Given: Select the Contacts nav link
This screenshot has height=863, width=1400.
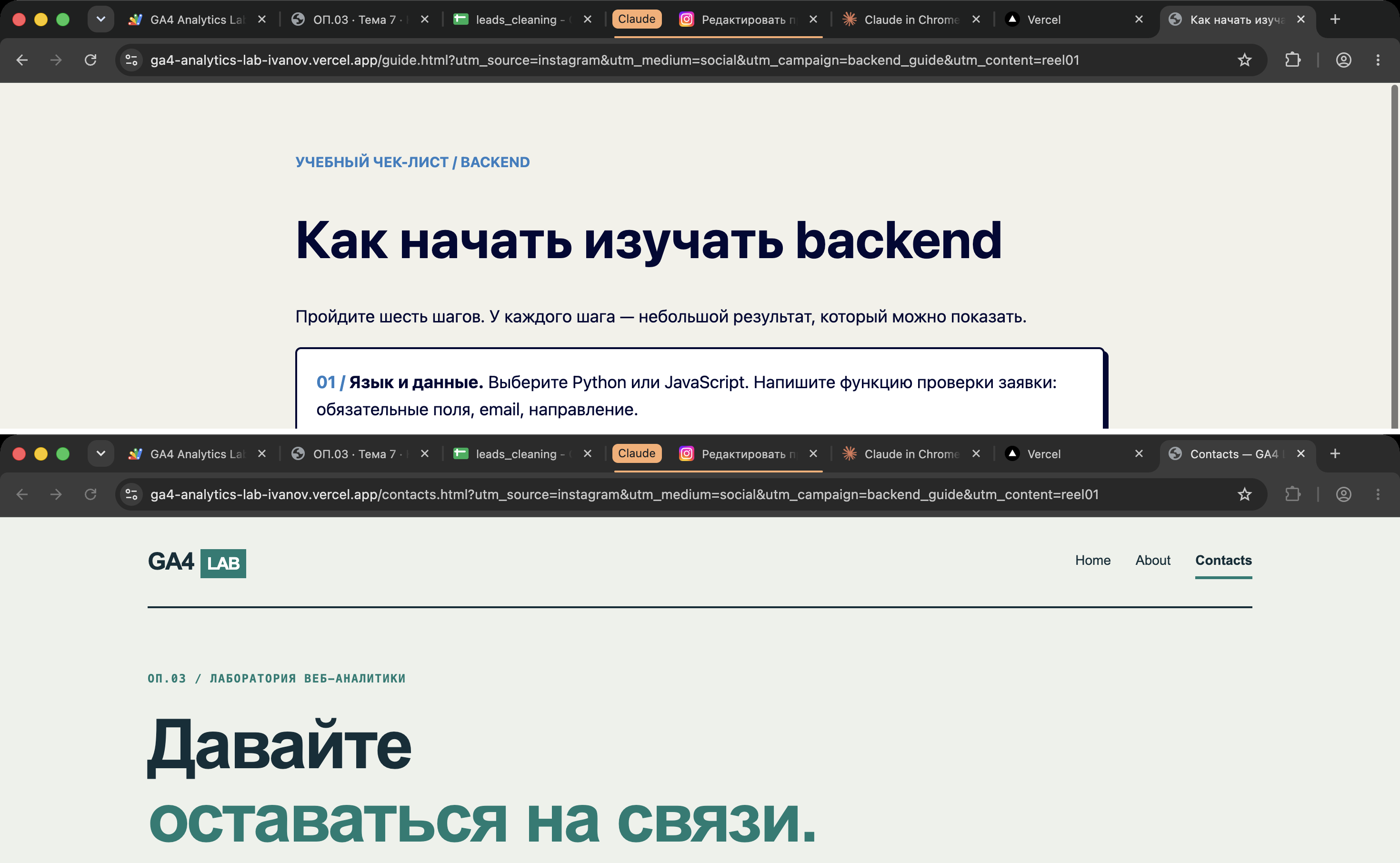Looking at the screenshot, I should 1223,560.
